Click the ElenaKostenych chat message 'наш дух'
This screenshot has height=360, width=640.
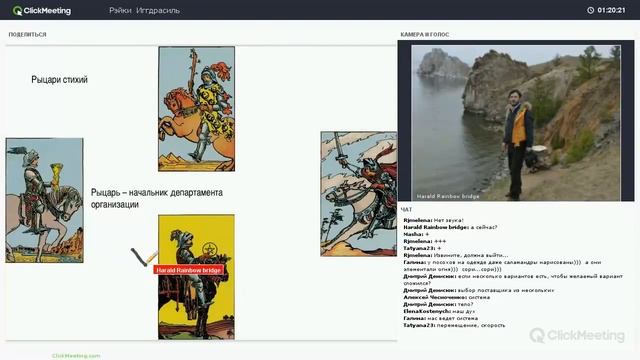coord(439,311)
